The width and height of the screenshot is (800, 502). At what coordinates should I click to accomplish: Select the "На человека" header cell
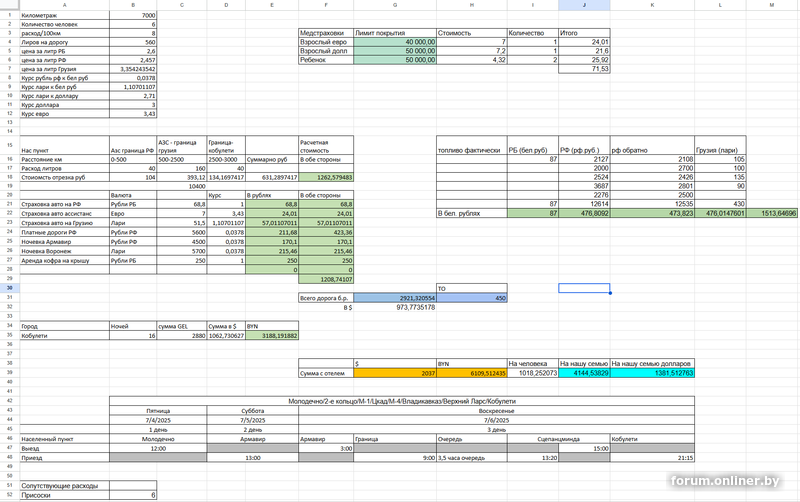(533, 363)
